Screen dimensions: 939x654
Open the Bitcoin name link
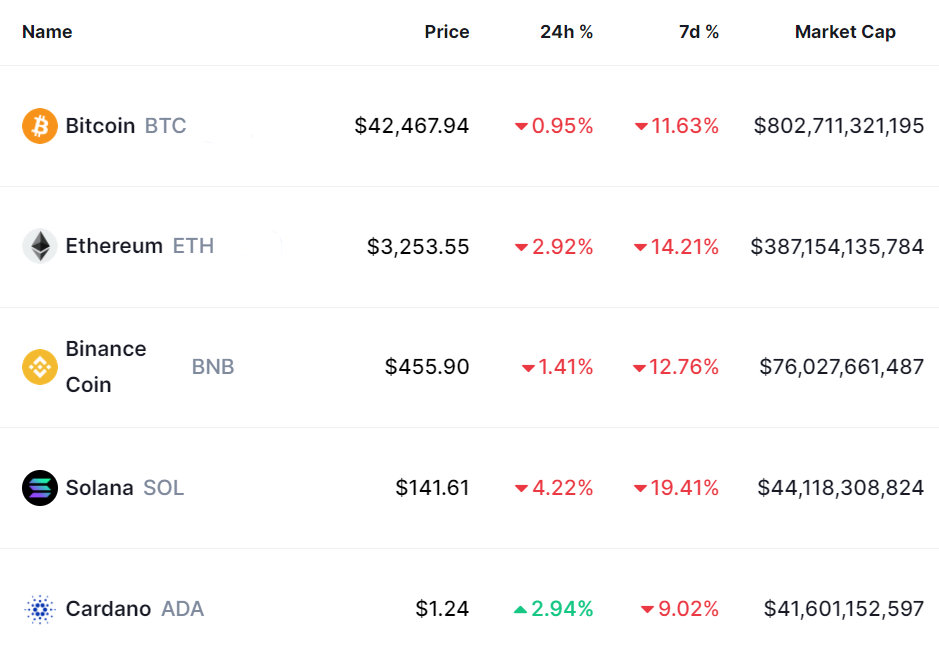click(x=100, y=126)
